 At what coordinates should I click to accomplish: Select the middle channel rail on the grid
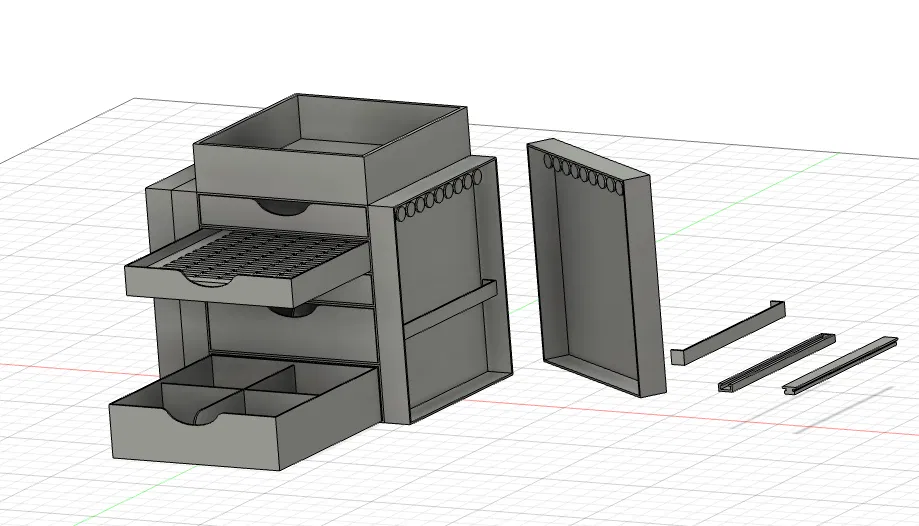click(777, 362)
